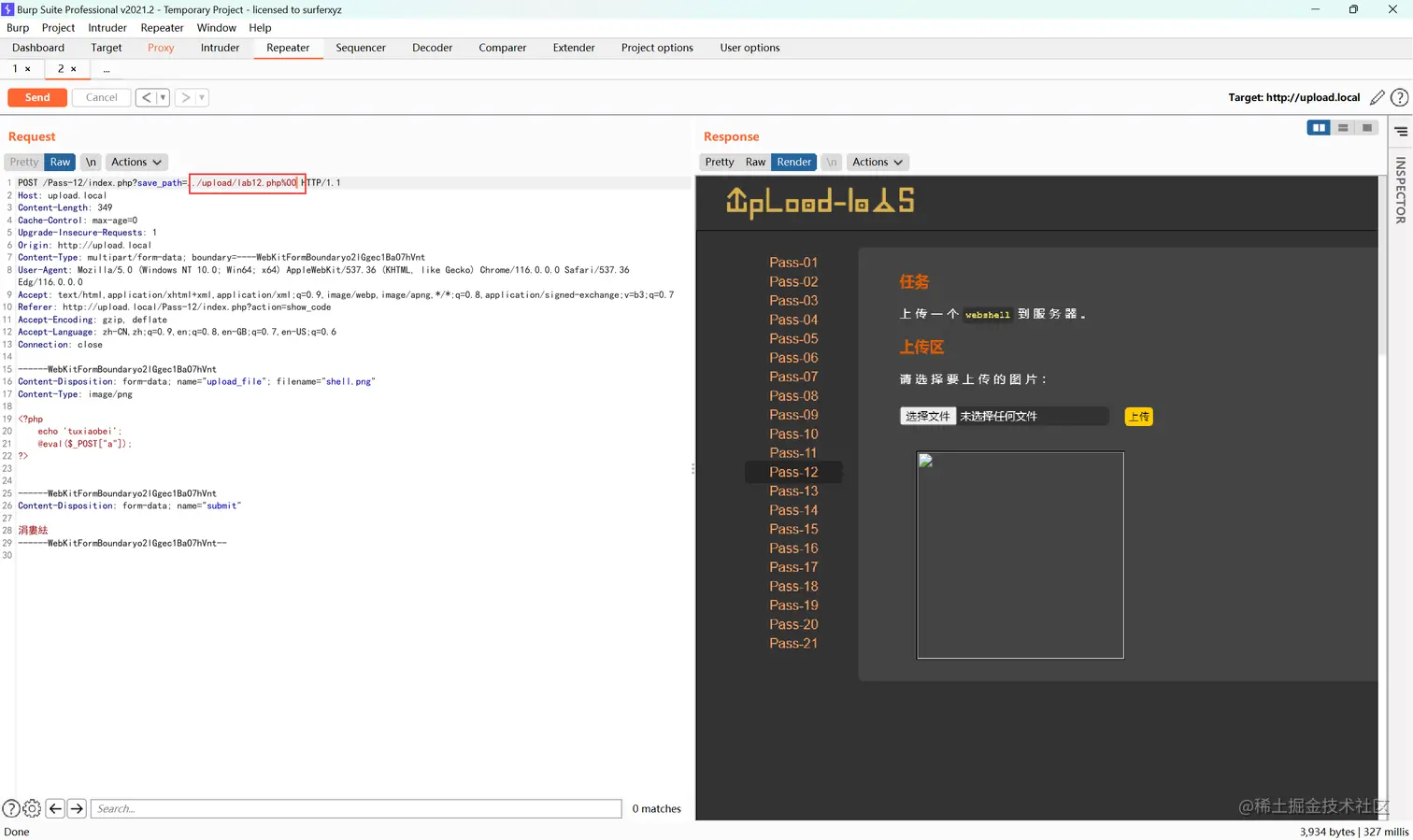Switch response to Render view

click(794, 162)
